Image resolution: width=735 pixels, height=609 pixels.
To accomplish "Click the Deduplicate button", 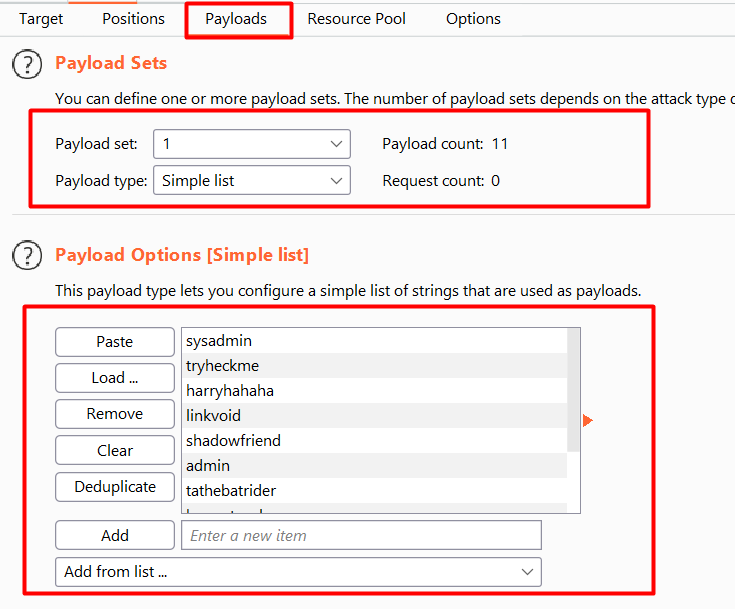I will [115, 487].
